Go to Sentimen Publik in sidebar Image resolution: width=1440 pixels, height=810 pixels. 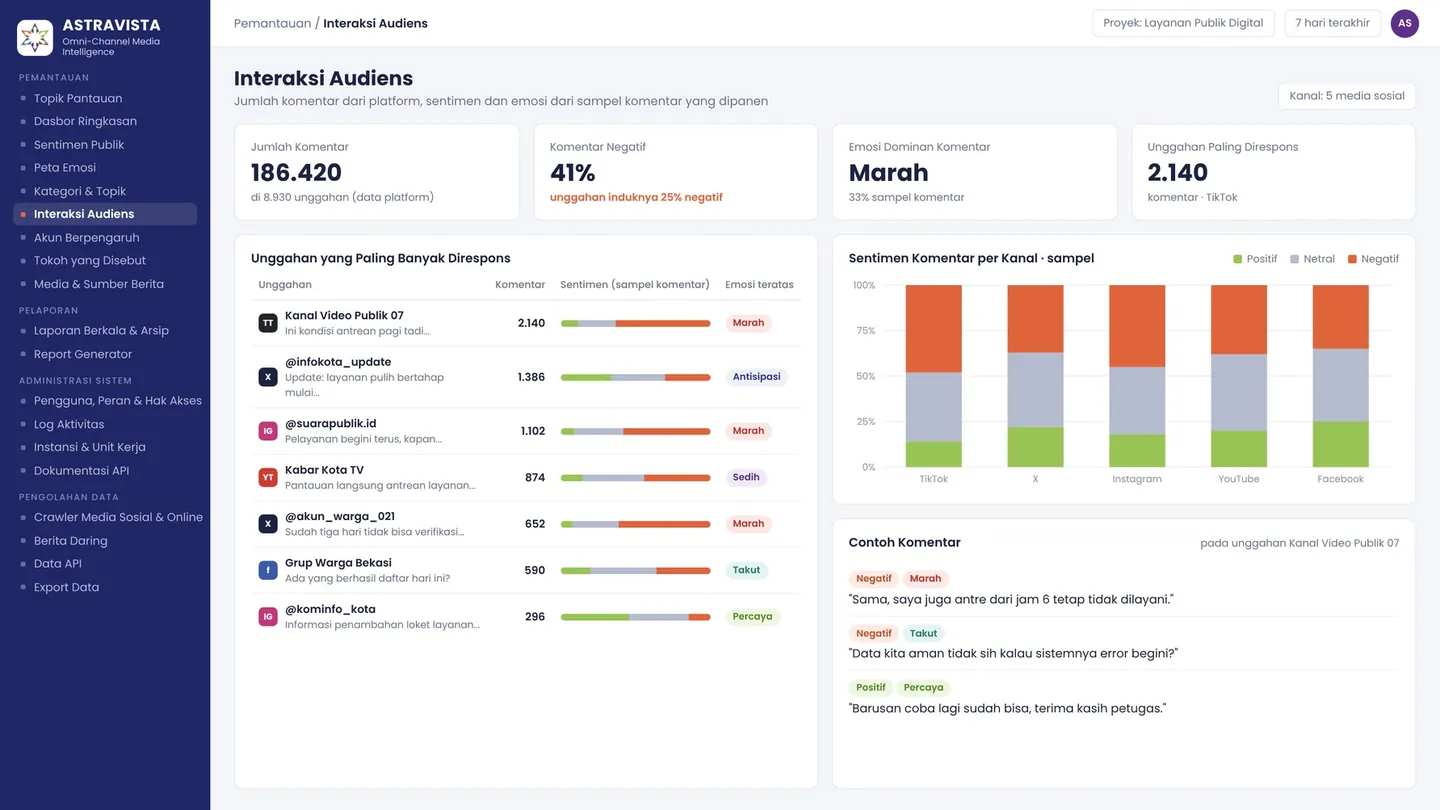click(79, 144)
